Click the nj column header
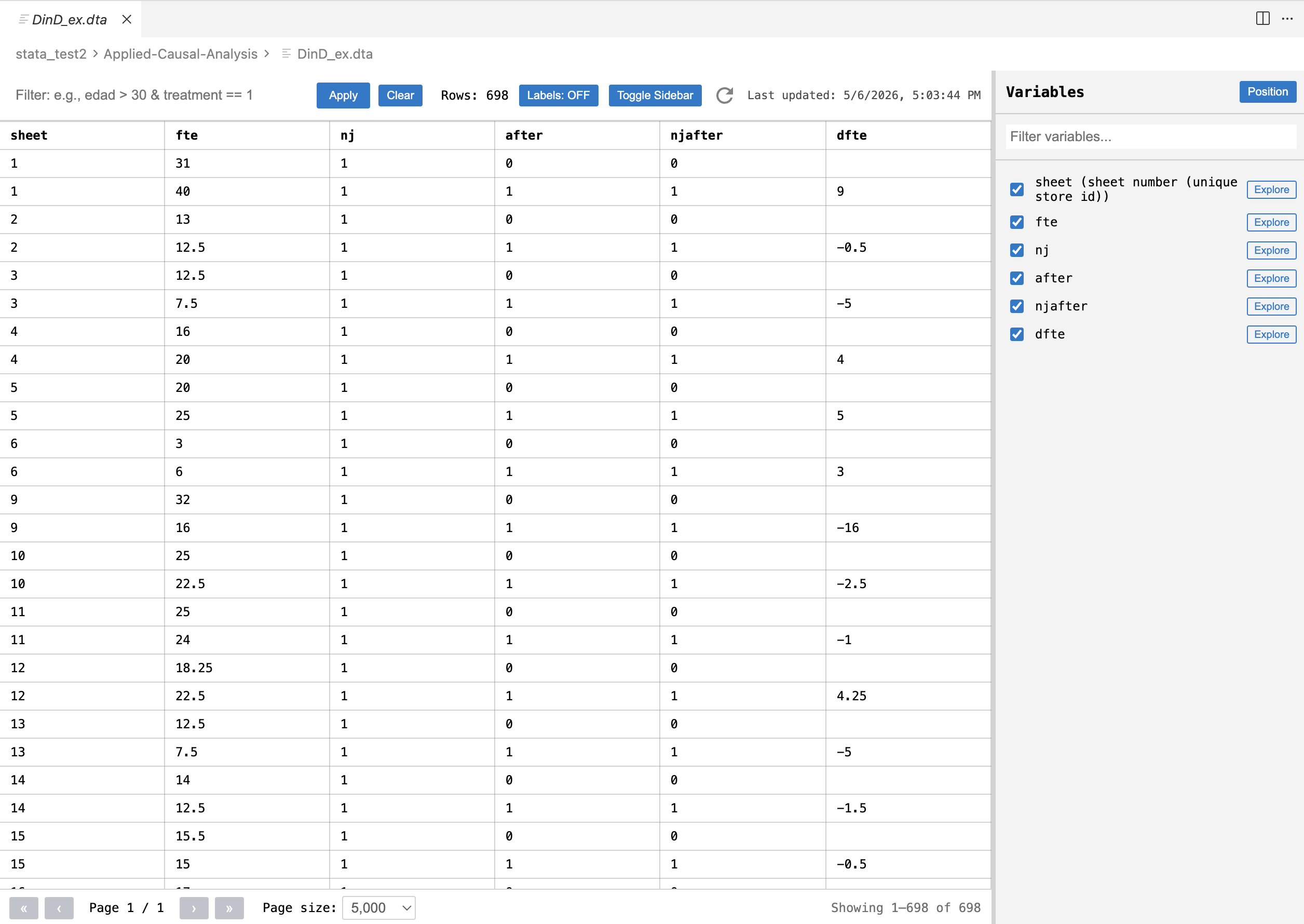This screenshot has width=1304, height=924. coord(412,135)
